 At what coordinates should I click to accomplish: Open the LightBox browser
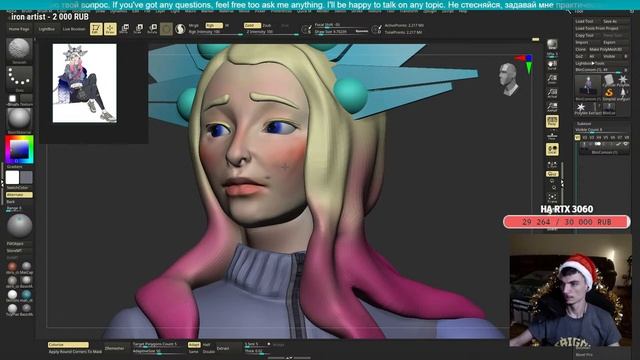pyautogui.click(x=47, y=29)
